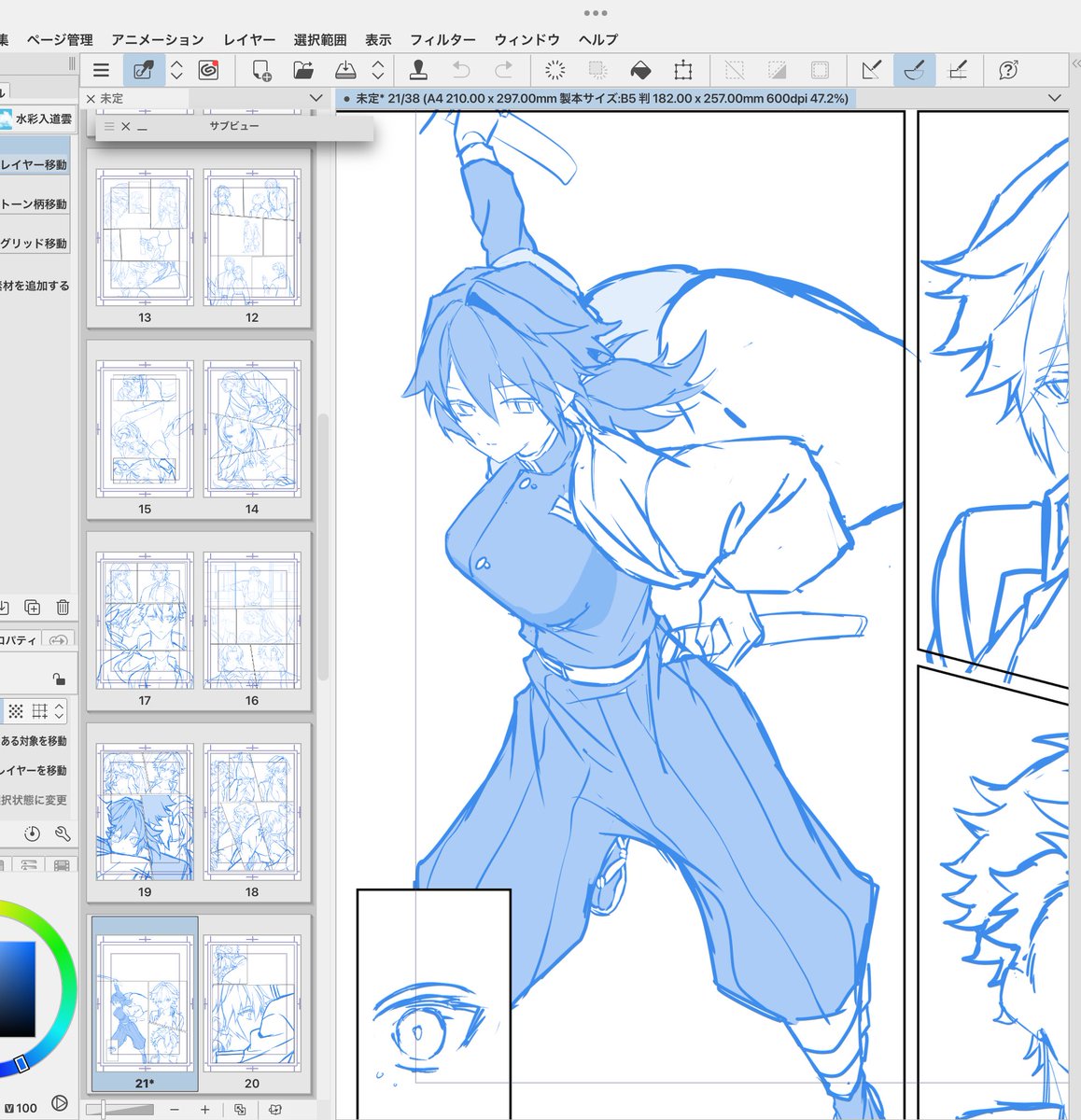Screen dimensions: 1081x1120
Task: Reset tool properties with circular clock icon
Action: tap(33, 833)
